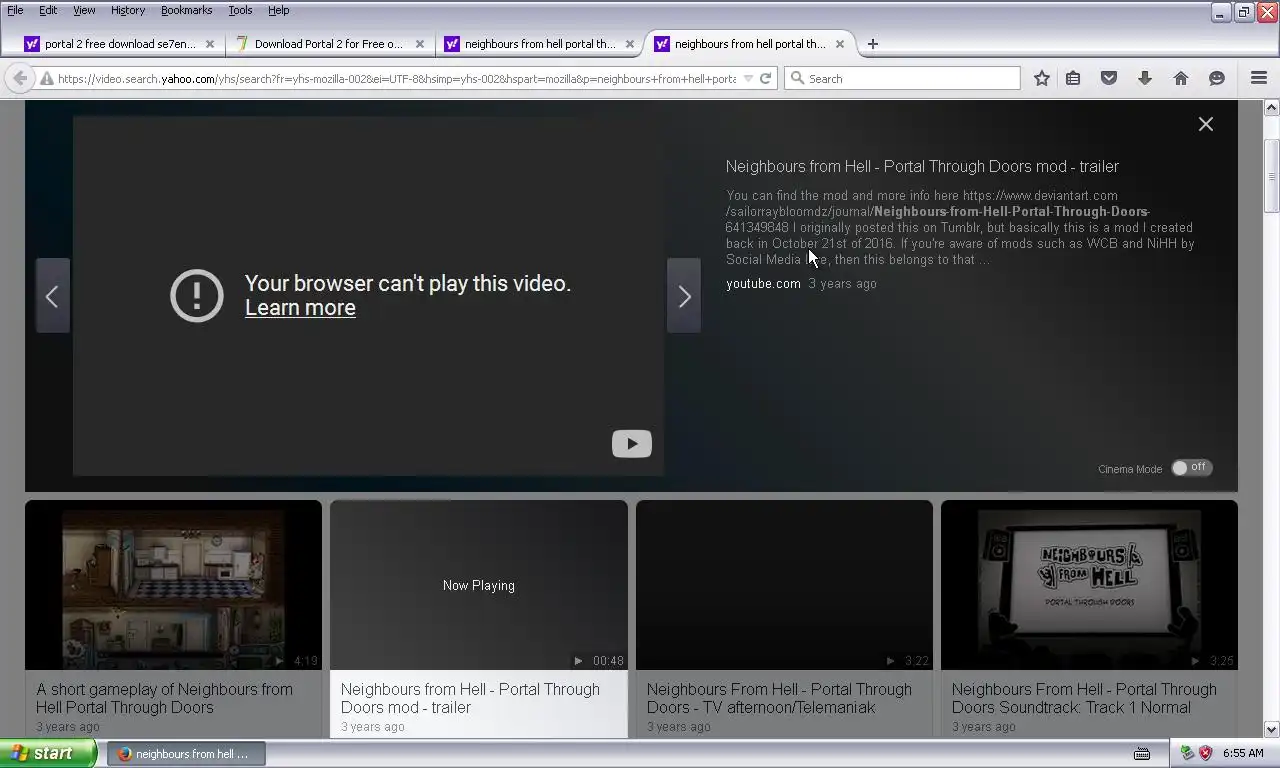
Task: Open the 'Soundtrack: Track 1 Normal' video thumbnail
Action: point(1089,585)
